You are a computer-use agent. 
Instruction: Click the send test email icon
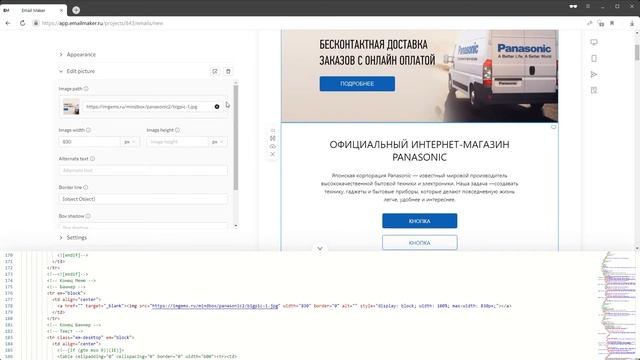594,74
